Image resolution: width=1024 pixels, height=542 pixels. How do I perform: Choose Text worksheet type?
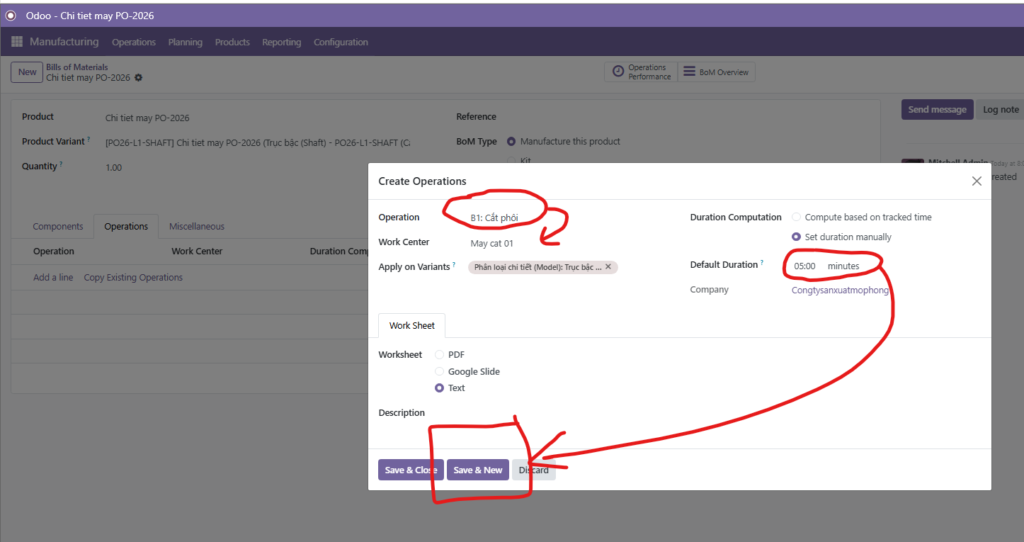[440, 388]
